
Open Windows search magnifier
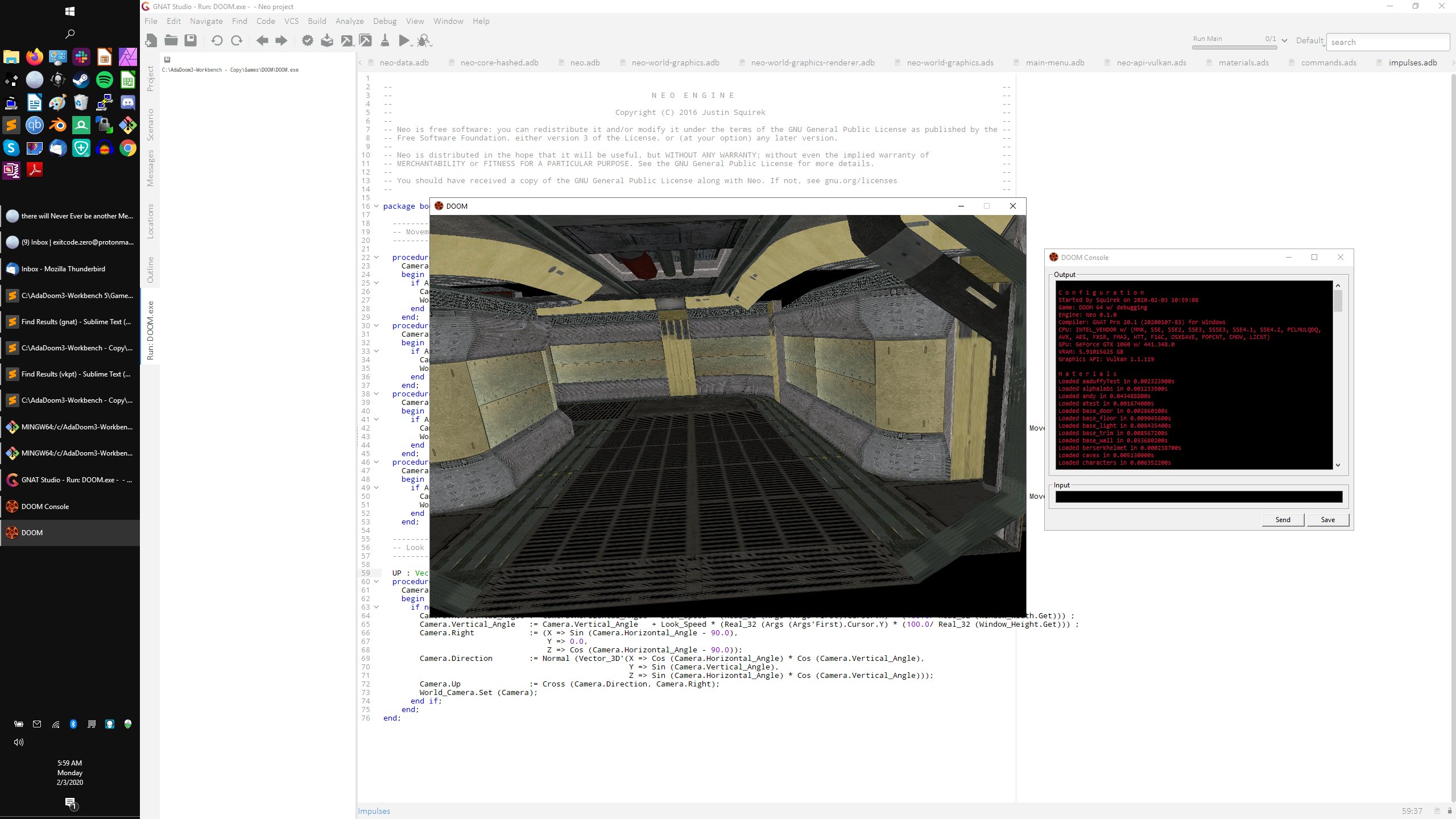tap(70, 34)
